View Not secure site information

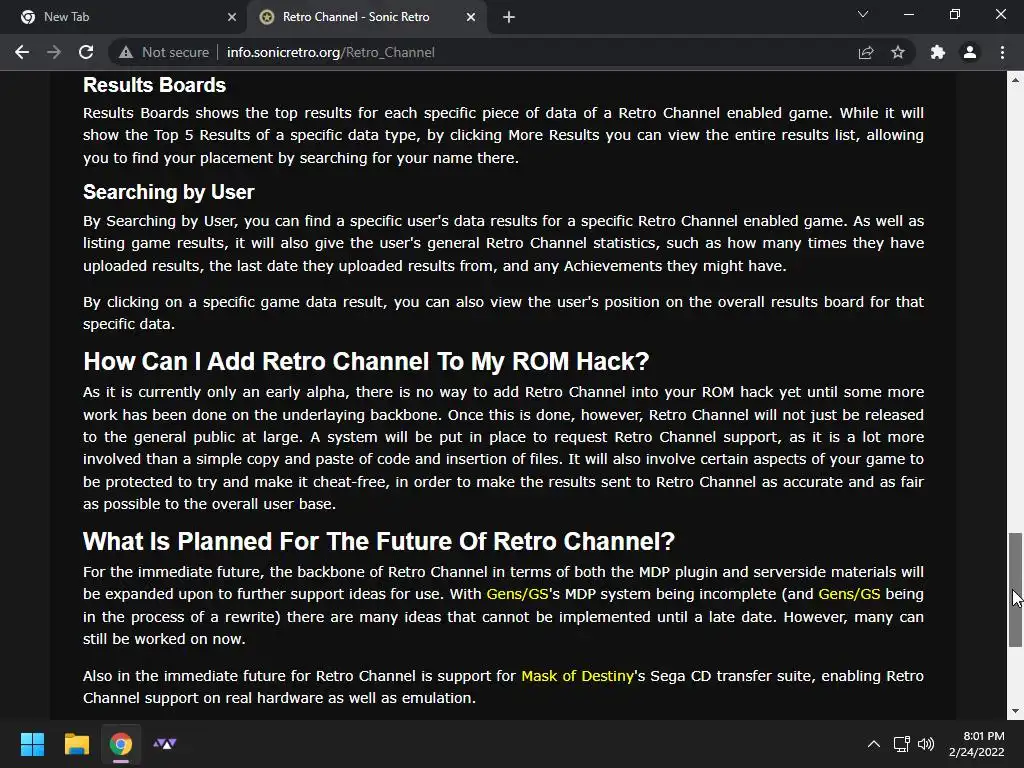[164, 52]
